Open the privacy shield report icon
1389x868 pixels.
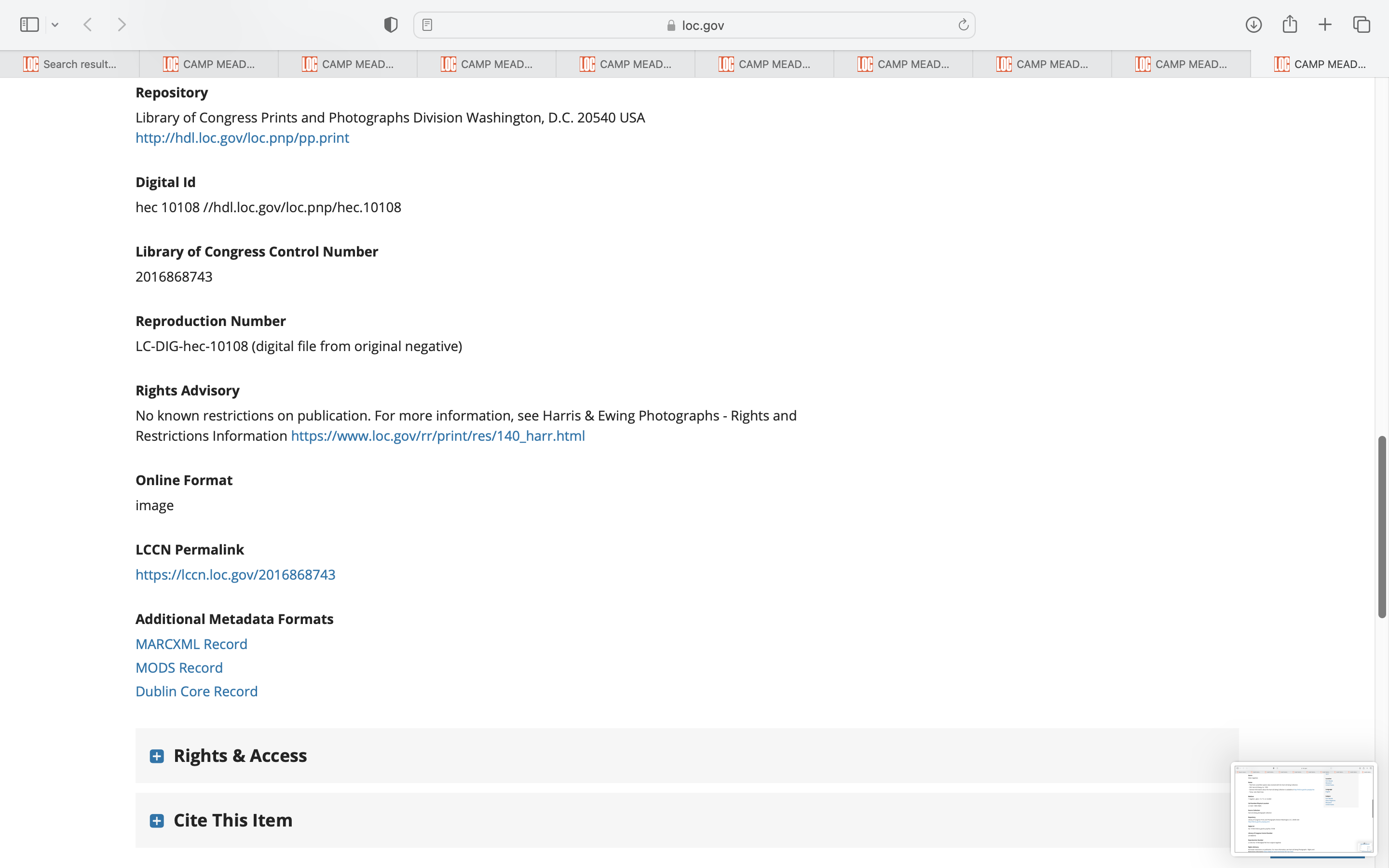pos(391,25)
